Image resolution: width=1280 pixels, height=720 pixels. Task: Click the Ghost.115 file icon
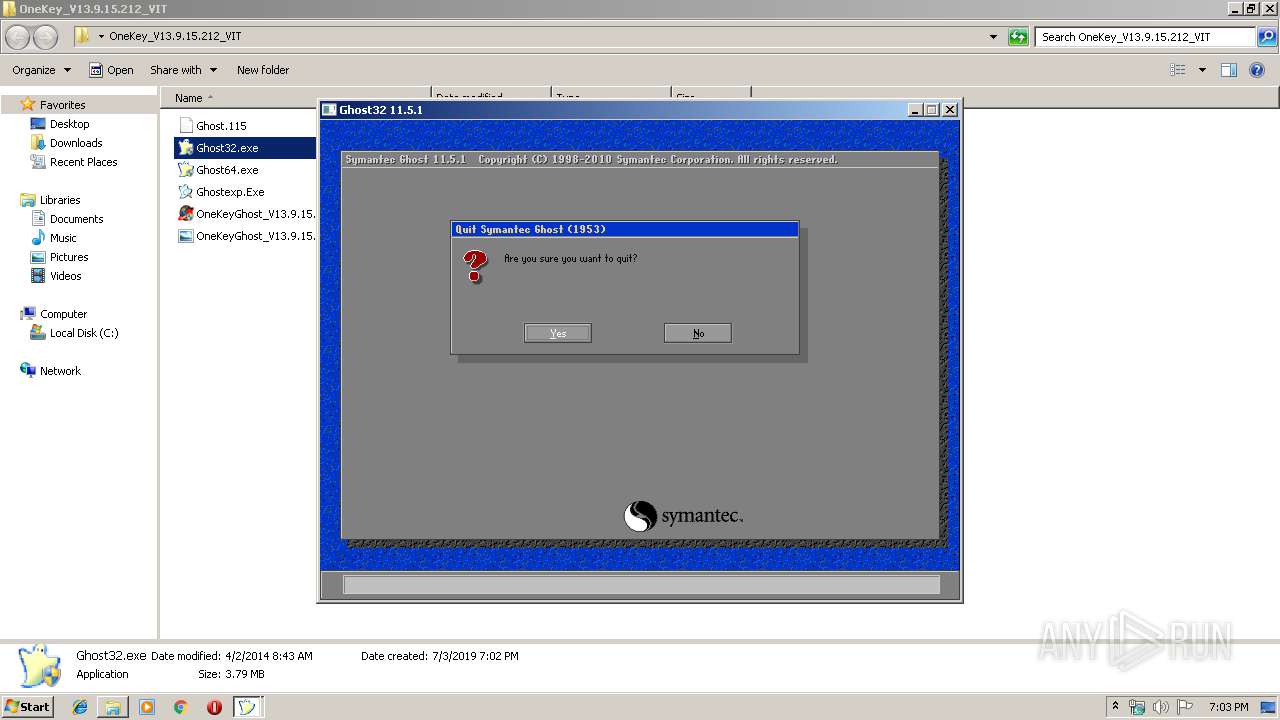pos(186,126)
